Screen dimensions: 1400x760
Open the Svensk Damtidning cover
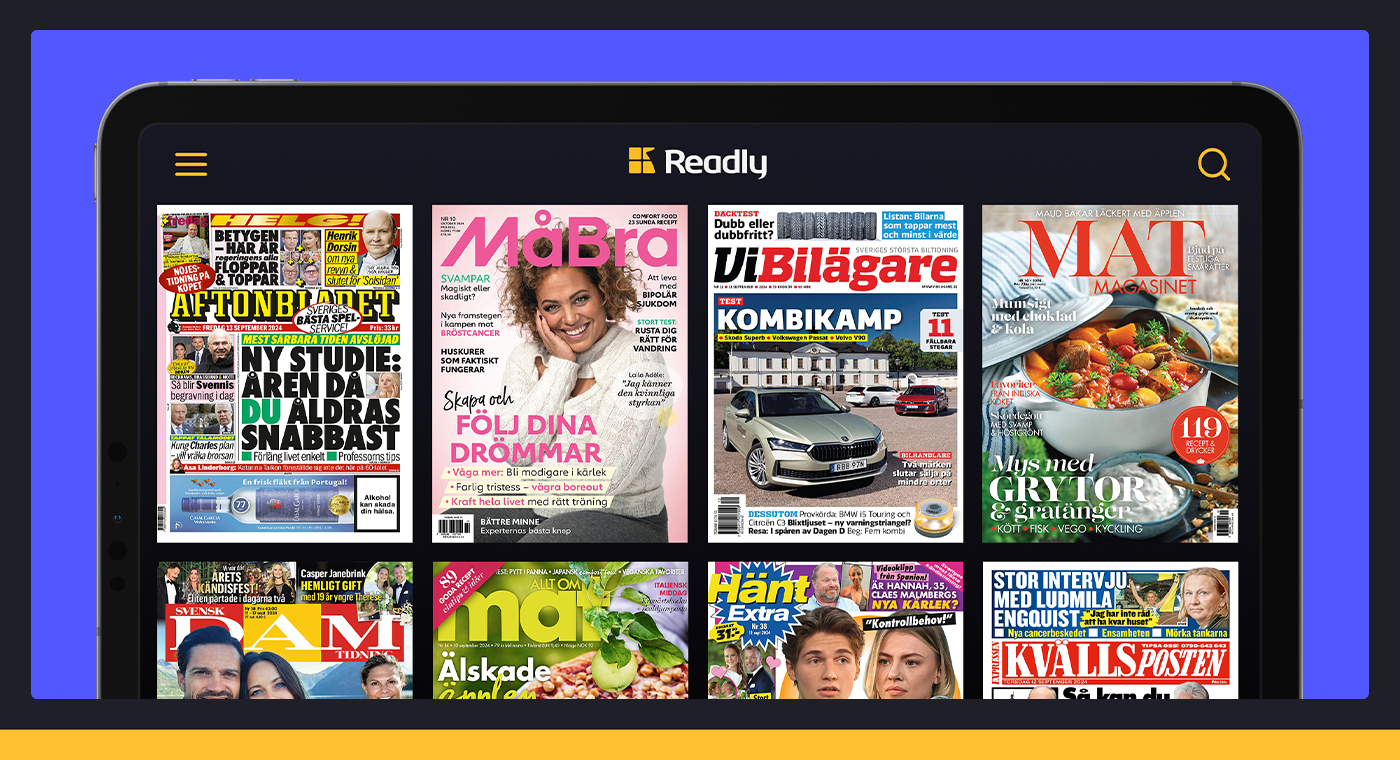285,630
